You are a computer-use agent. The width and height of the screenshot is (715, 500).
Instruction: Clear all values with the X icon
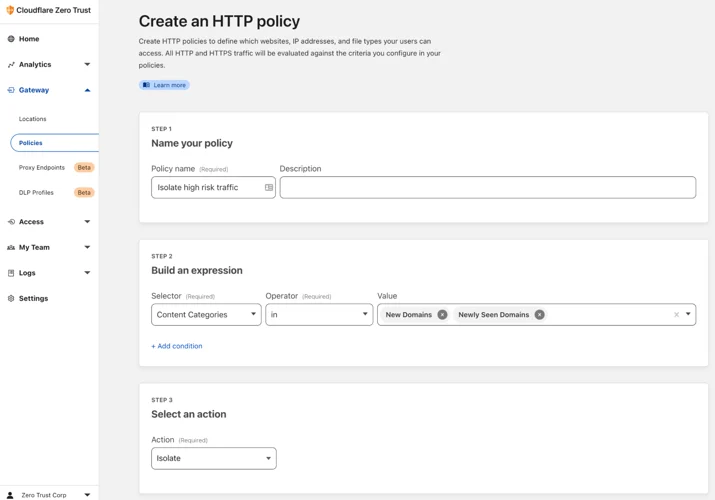677,314
